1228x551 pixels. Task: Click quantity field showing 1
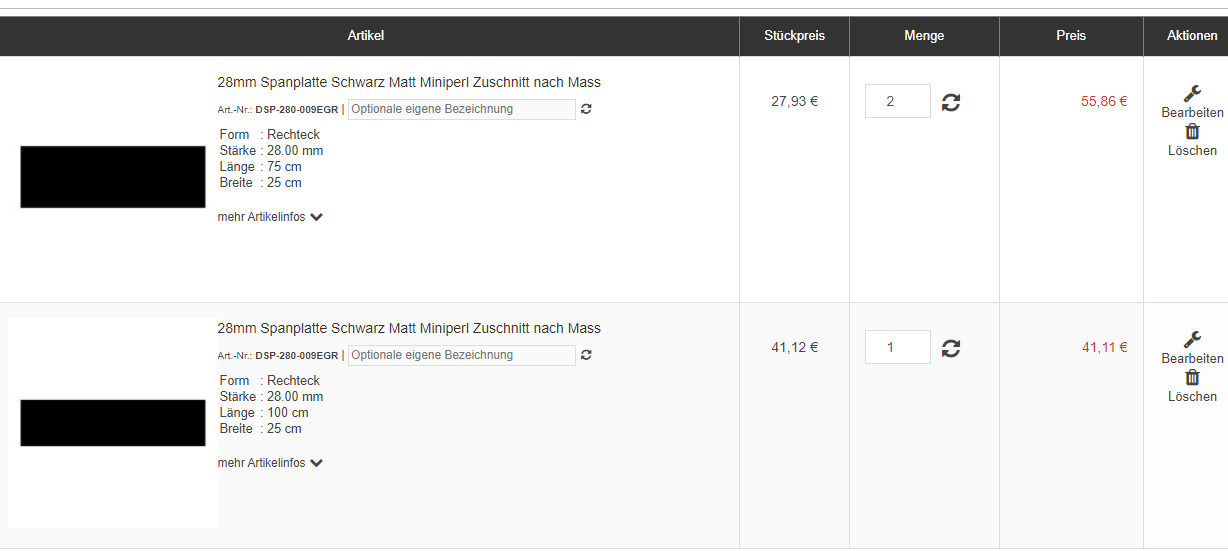pos(897,347)
